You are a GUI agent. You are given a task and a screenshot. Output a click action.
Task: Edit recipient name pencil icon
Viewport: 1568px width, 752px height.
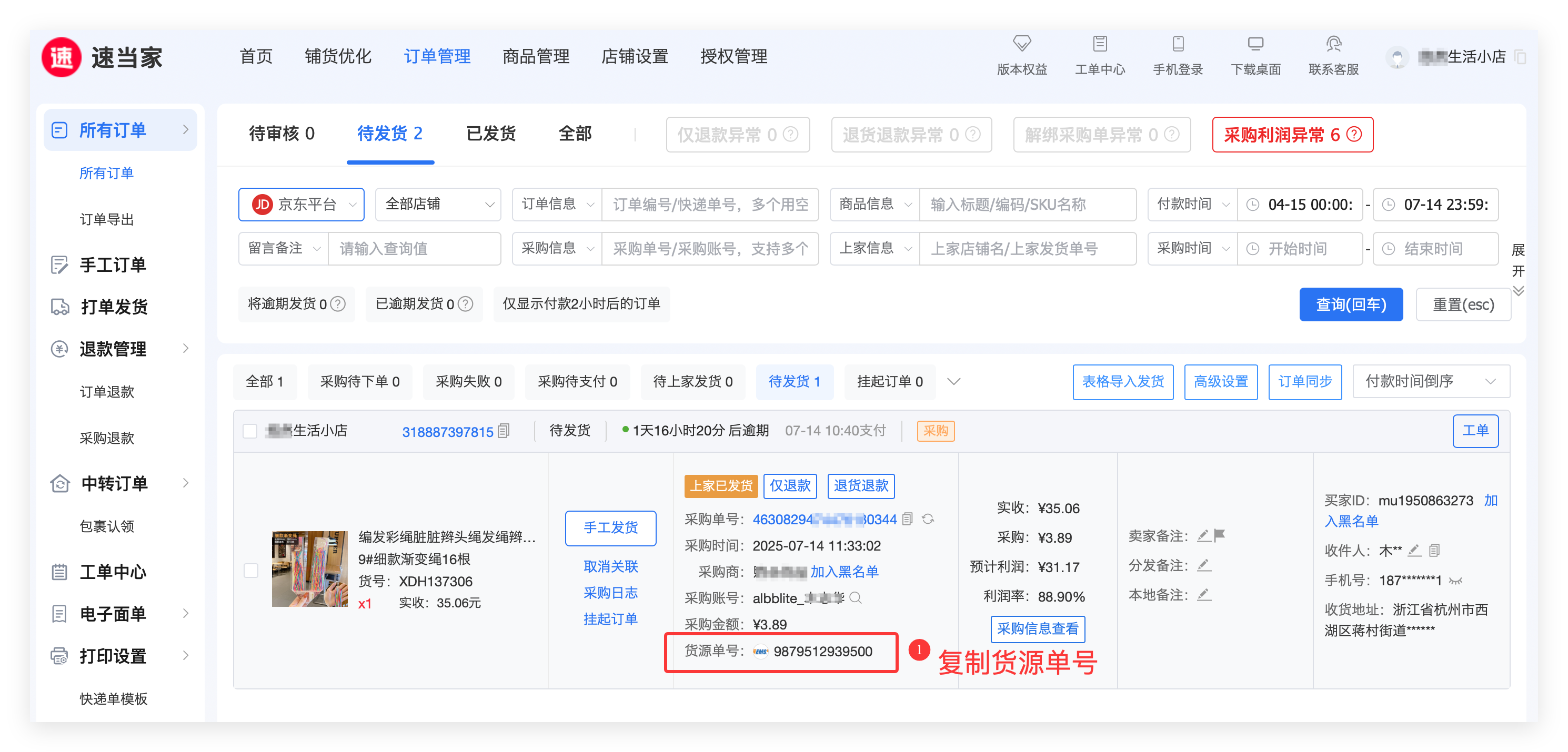(x=1414, y=551)
